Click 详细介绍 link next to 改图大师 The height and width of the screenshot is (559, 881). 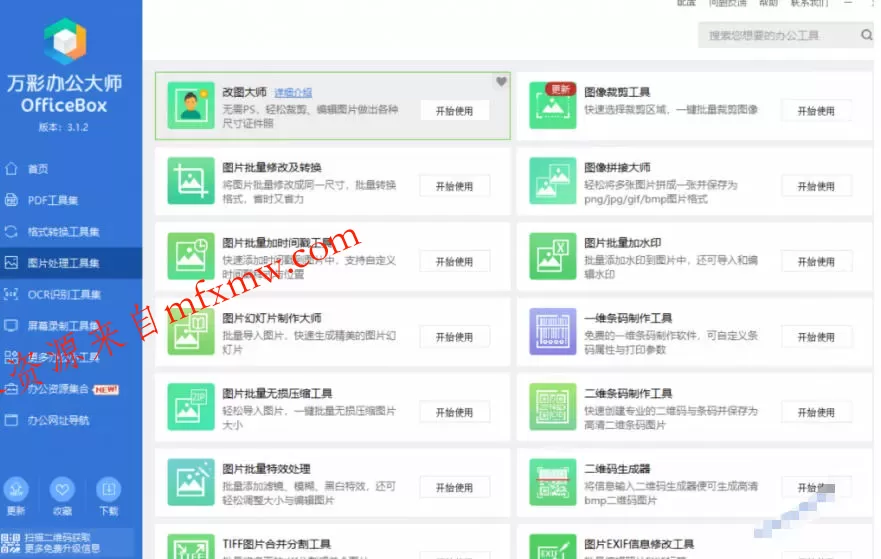point(293,92)
